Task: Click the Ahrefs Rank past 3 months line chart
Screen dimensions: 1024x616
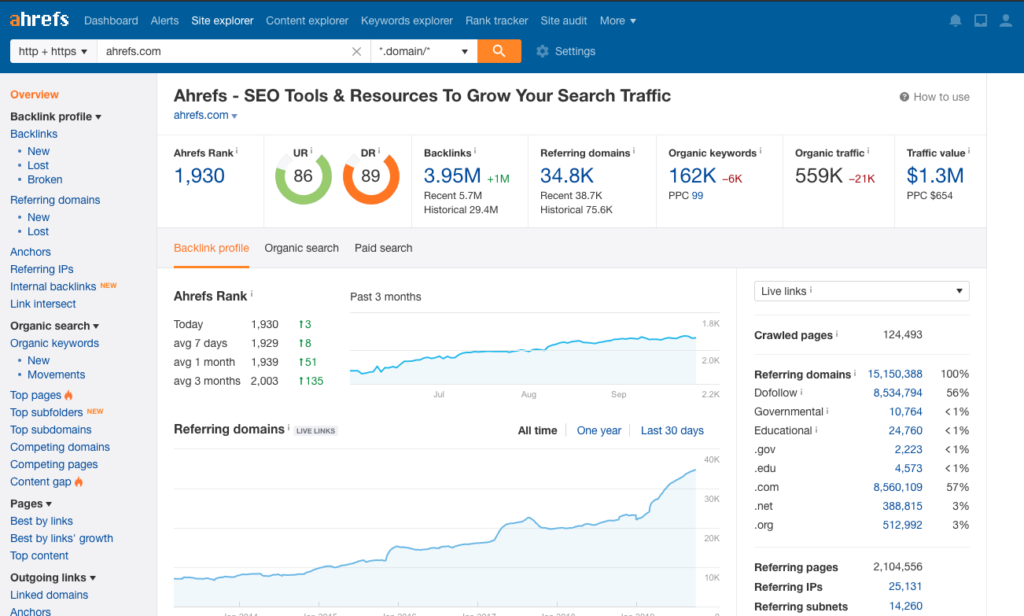Action: click(x=523, y=358)
